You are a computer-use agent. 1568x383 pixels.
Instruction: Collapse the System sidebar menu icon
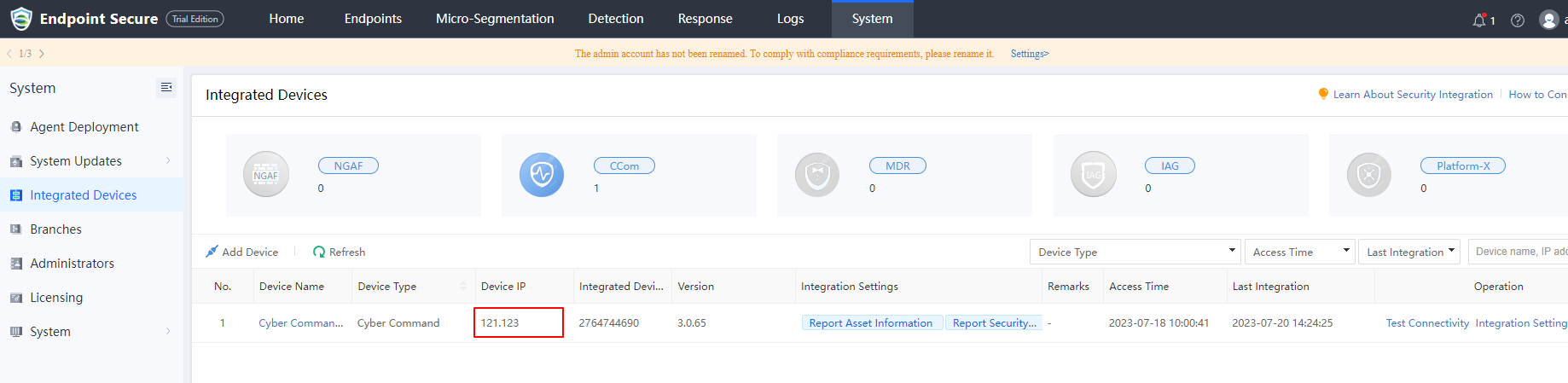pos(166,88)
